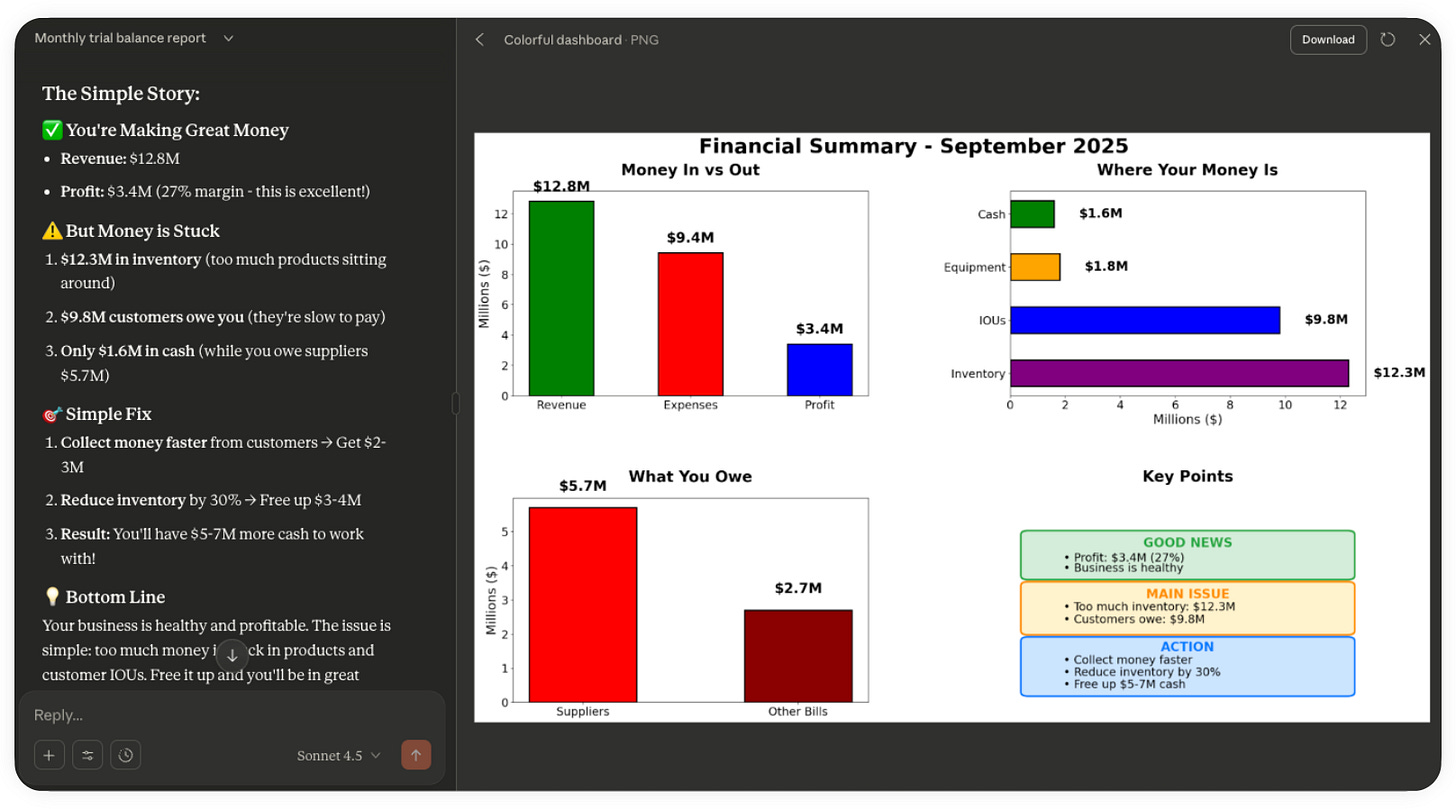Click the green Revenue bar
The height and width of the screenshot is (809, 1456).
tap(561, 298)
